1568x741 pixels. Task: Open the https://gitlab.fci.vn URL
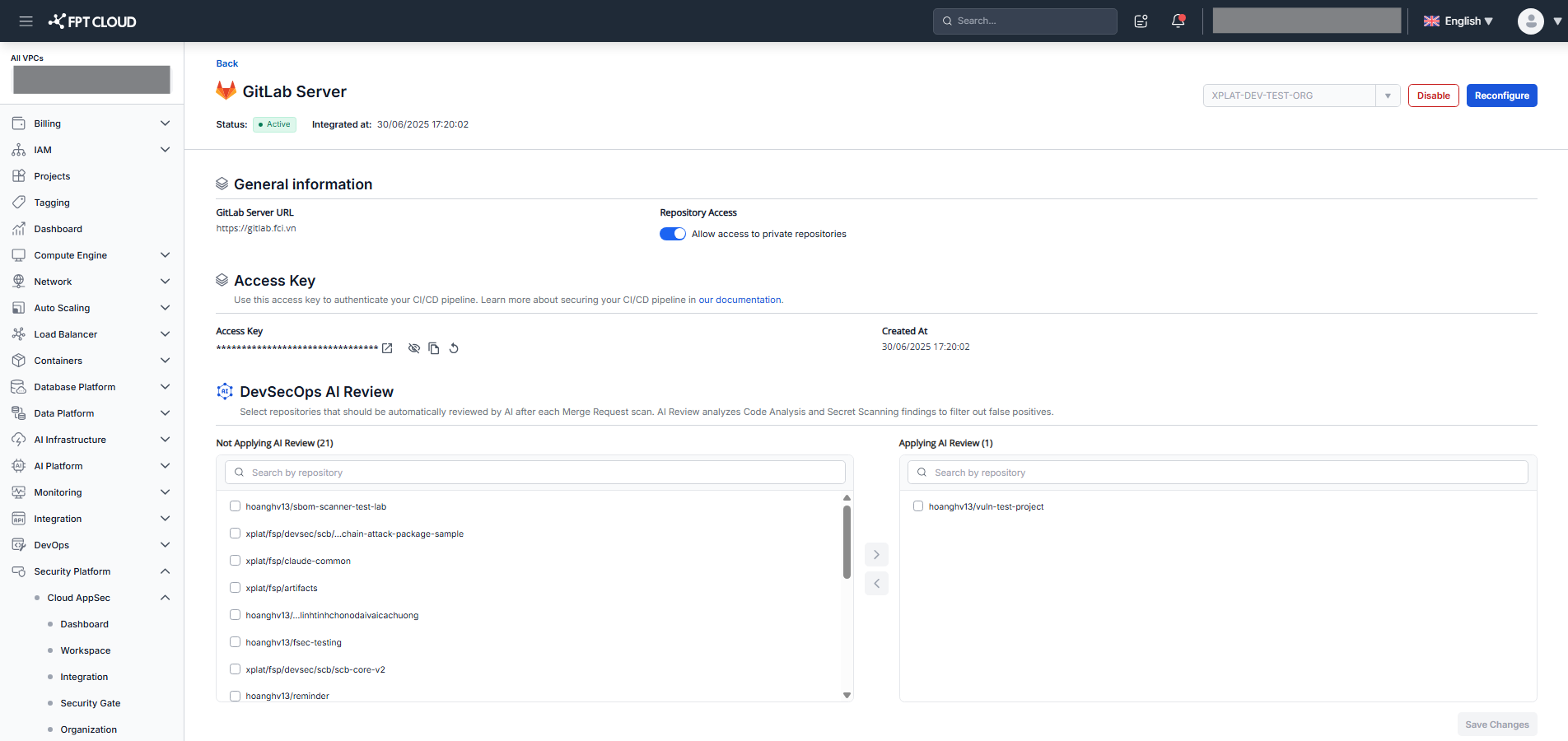coord(256,228)
